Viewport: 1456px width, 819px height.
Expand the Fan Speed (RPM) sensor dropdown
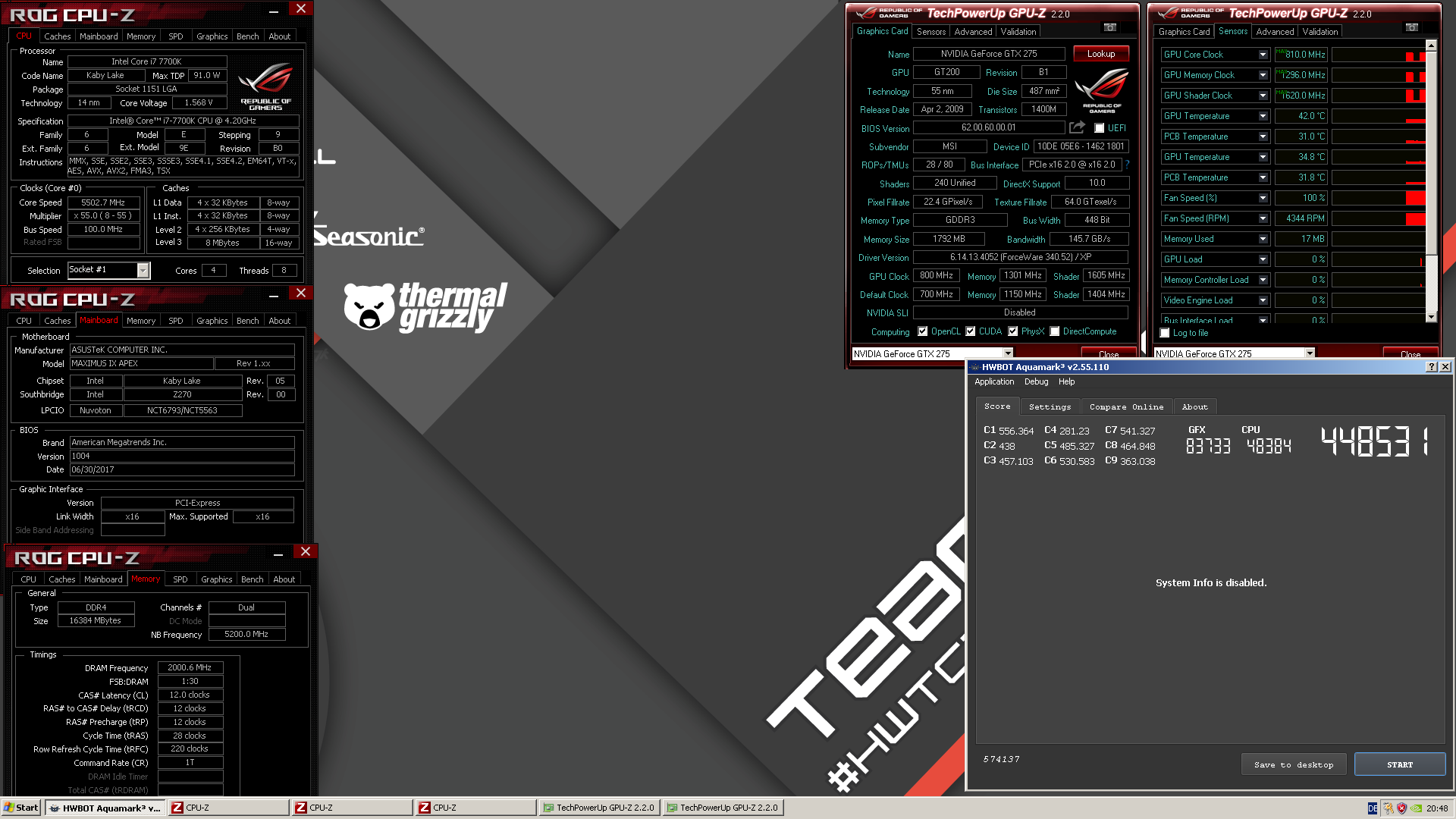(1263, 218)
